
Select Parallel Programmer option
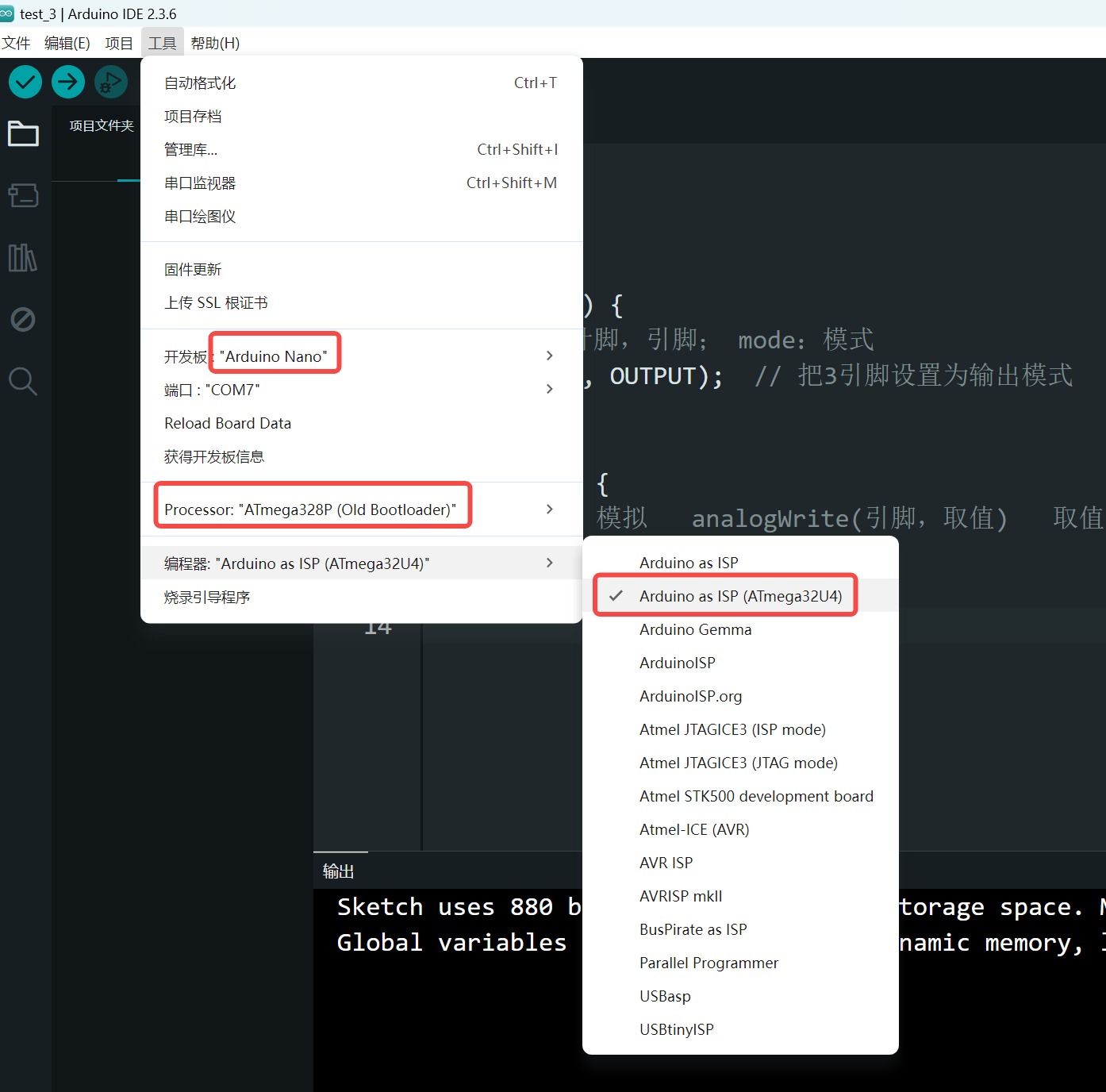pos(740,963)
